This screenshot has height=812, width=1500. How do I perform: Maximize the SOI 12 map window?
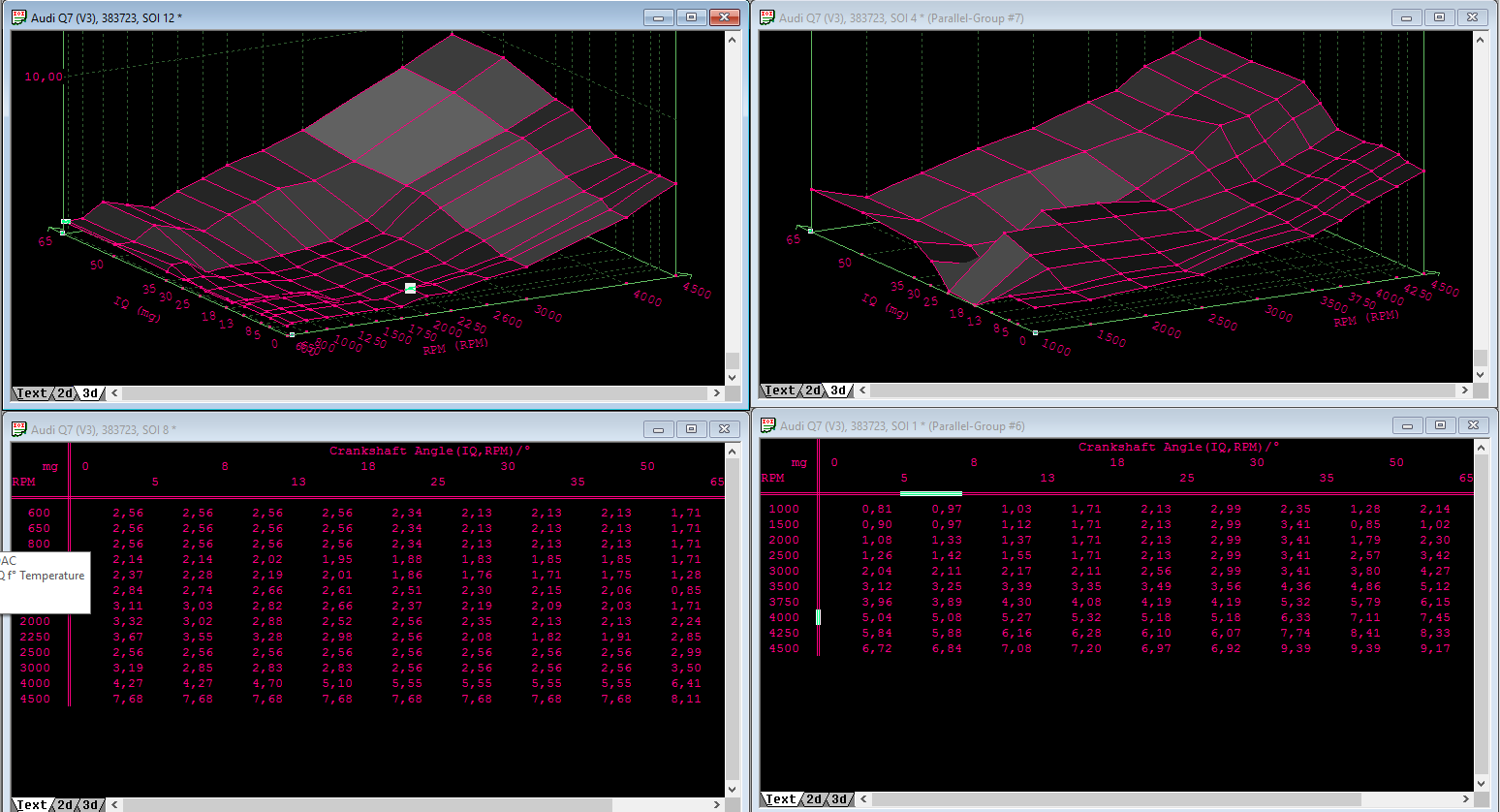click(691, 17)
